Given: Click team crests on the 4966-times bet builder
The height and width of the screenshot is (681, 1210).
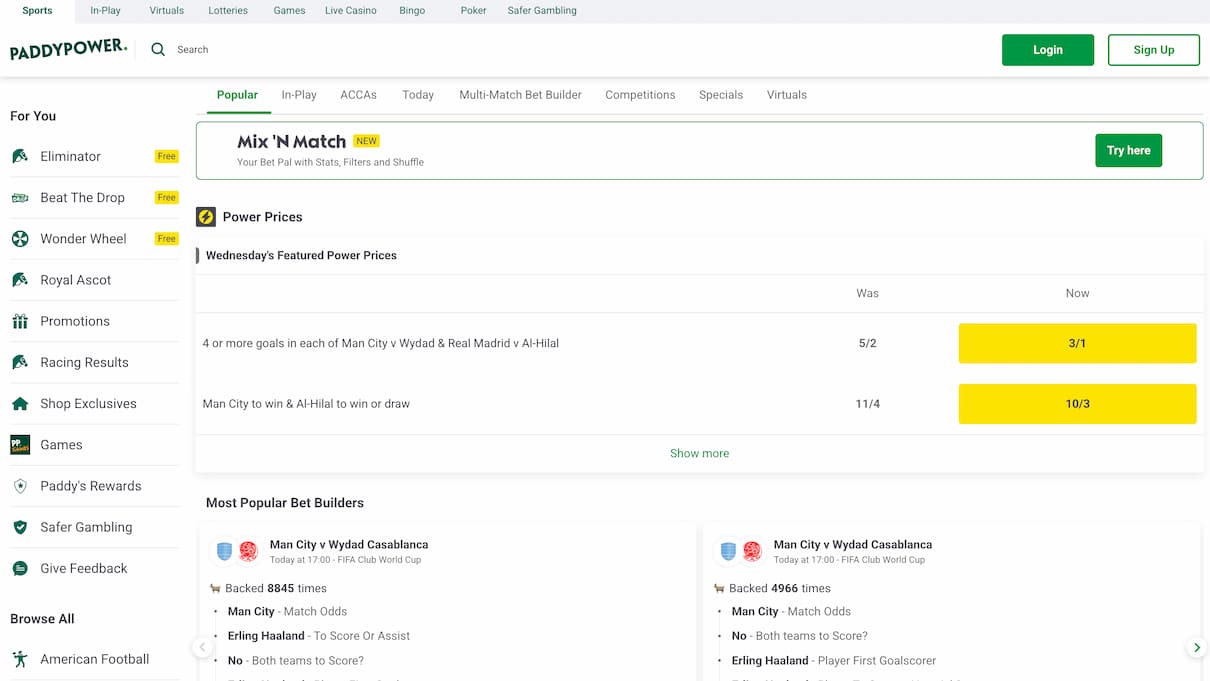Looking at the screenshot, I should pos(741,552).
